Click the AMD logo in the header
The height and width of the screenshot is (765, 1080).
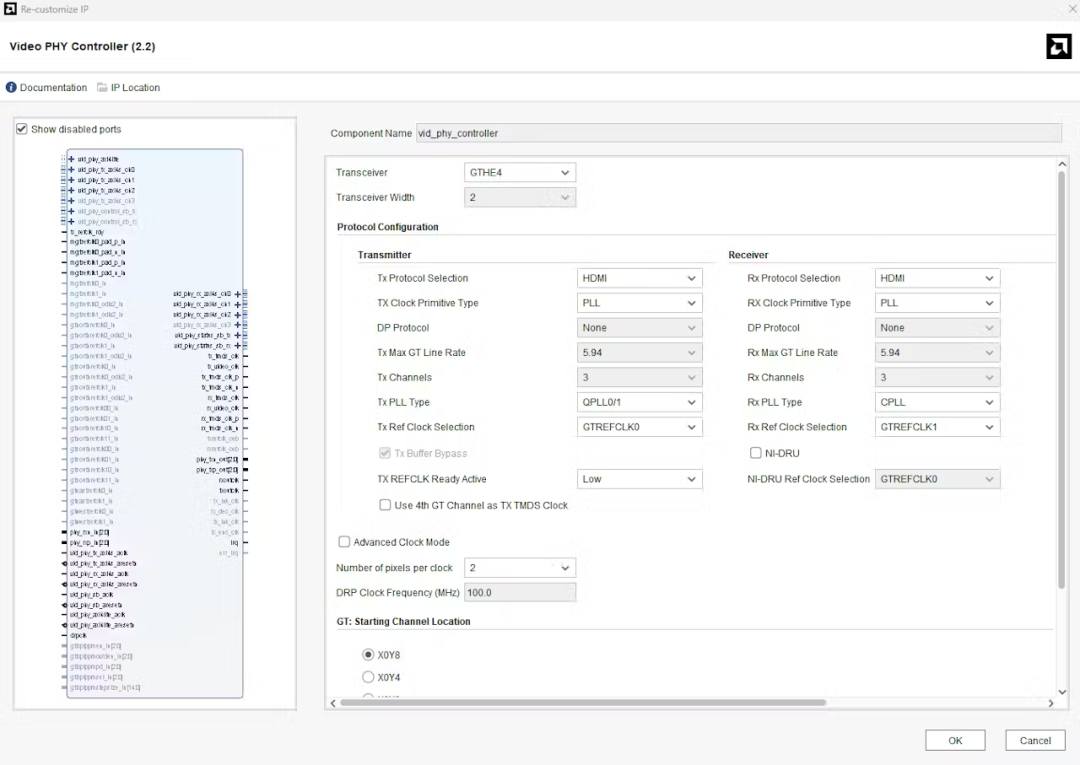1058,47
